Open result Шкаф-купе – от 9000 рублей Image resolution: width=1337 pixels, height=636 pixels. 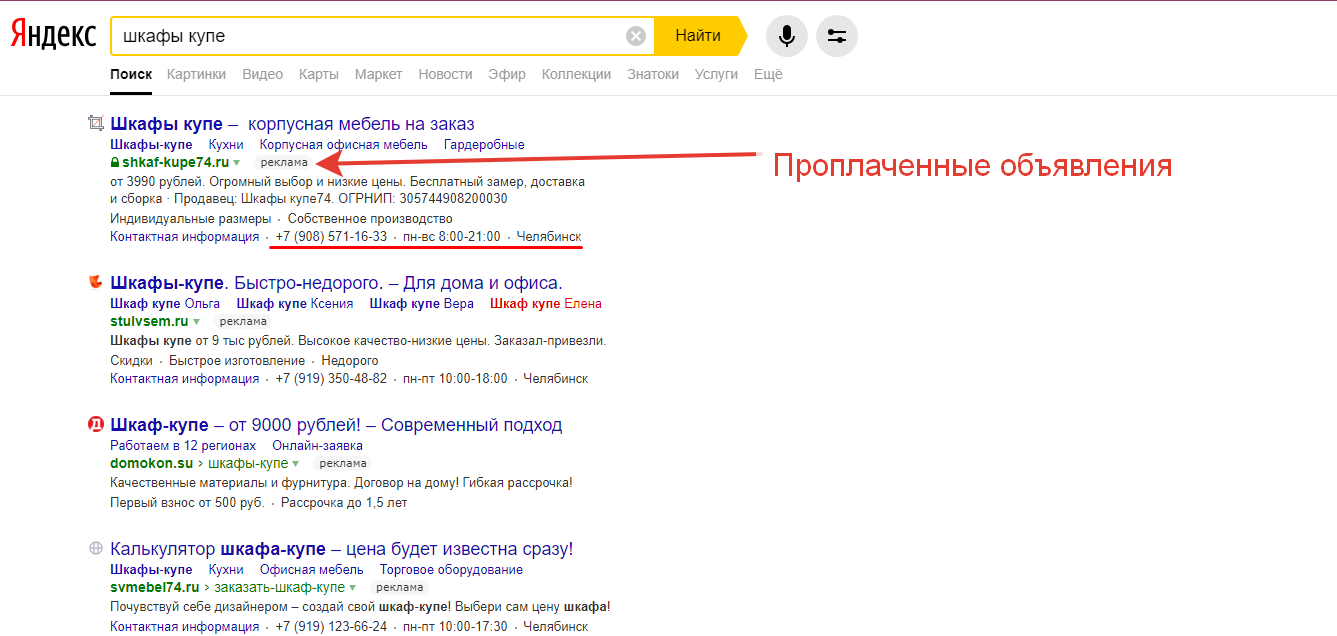coord(336,425)
